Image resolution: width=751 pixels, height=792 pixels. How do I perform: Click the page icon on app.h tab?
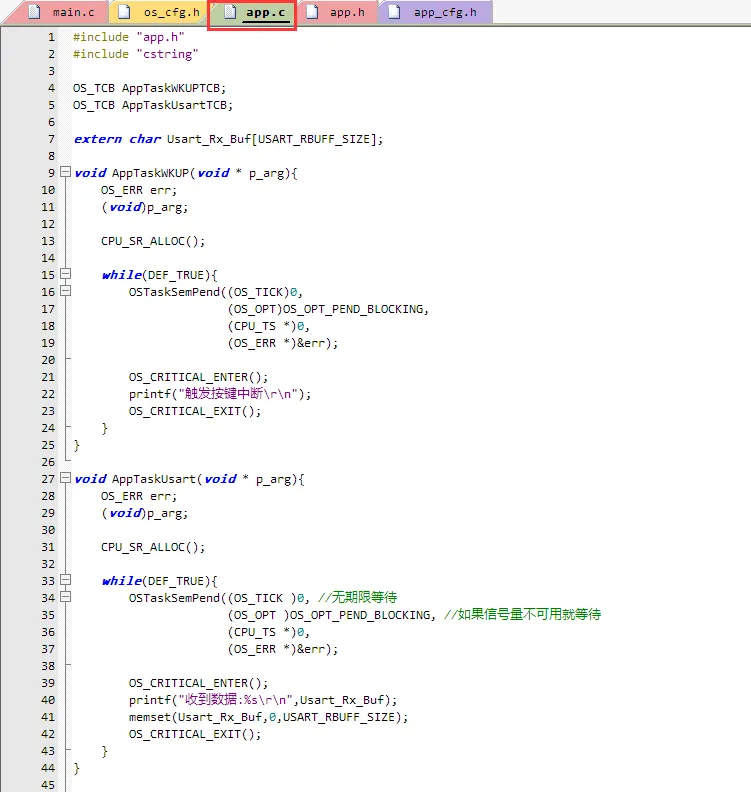(312, 12)
